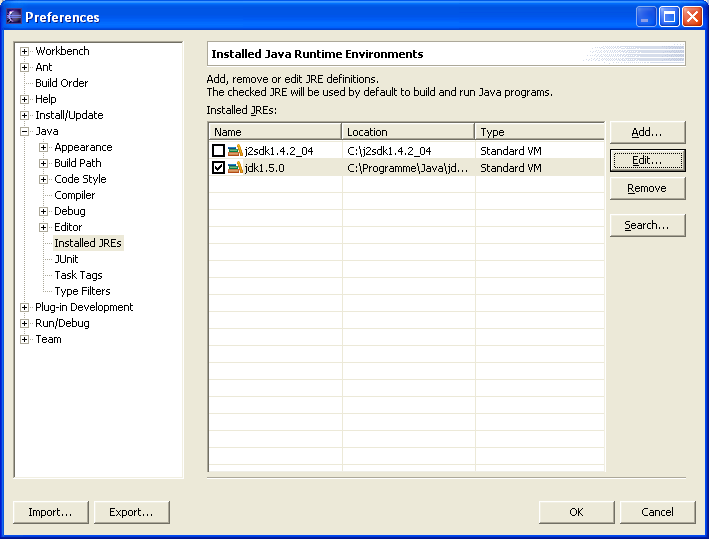Expand the Team tree node
Image resolution: width=709 pixels, height=539 pixels.
pos(24,340)
